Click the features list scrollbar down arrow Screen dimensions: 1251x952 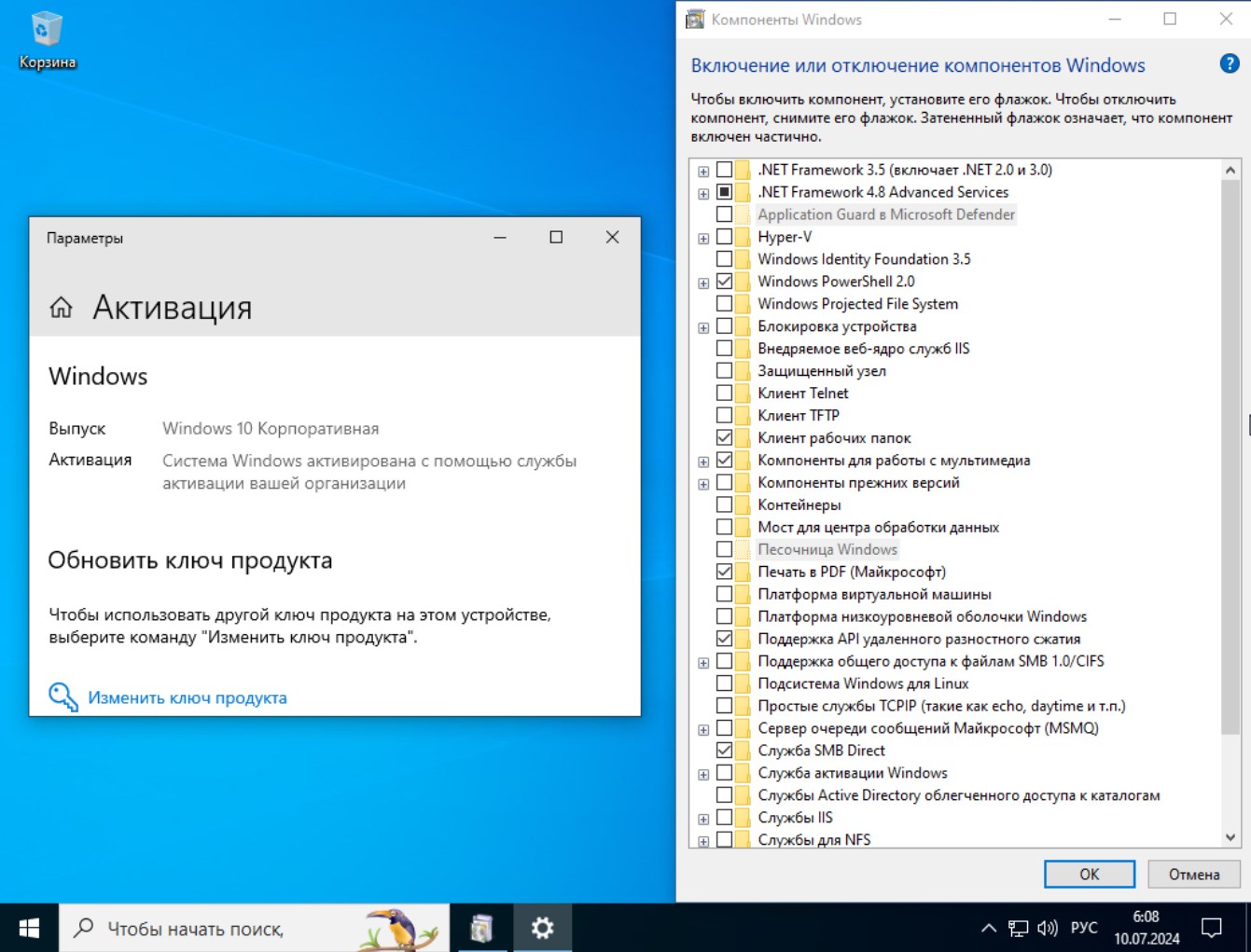(1230, 837)
